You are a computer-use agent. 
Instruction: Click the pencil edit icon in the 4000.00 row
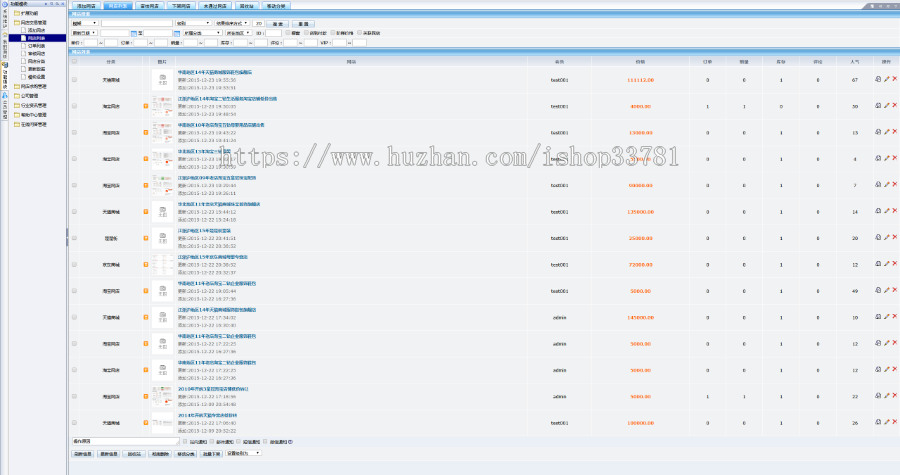[x=886, y=106]
